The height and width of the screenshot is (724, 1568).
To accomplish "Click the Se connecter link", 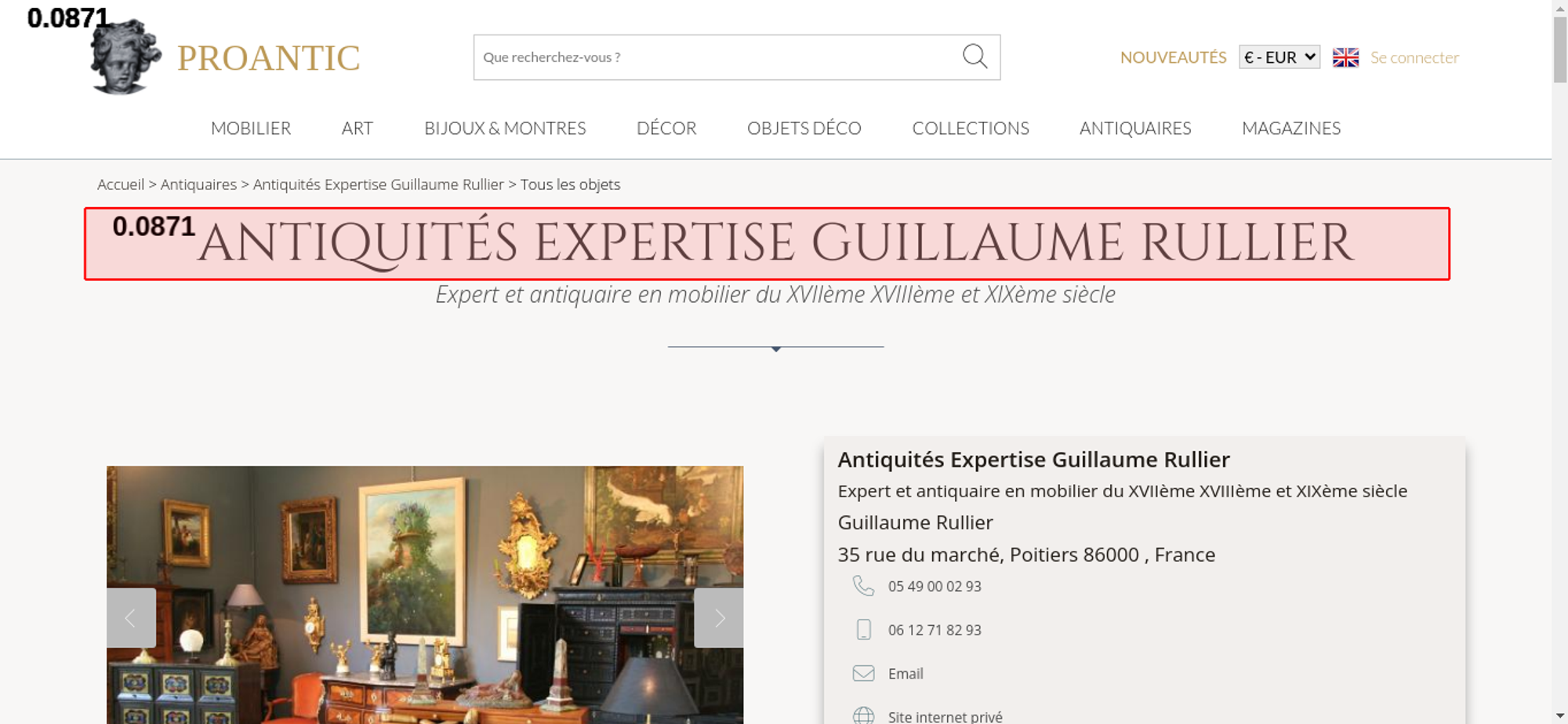I will (x=1414, y=57).
